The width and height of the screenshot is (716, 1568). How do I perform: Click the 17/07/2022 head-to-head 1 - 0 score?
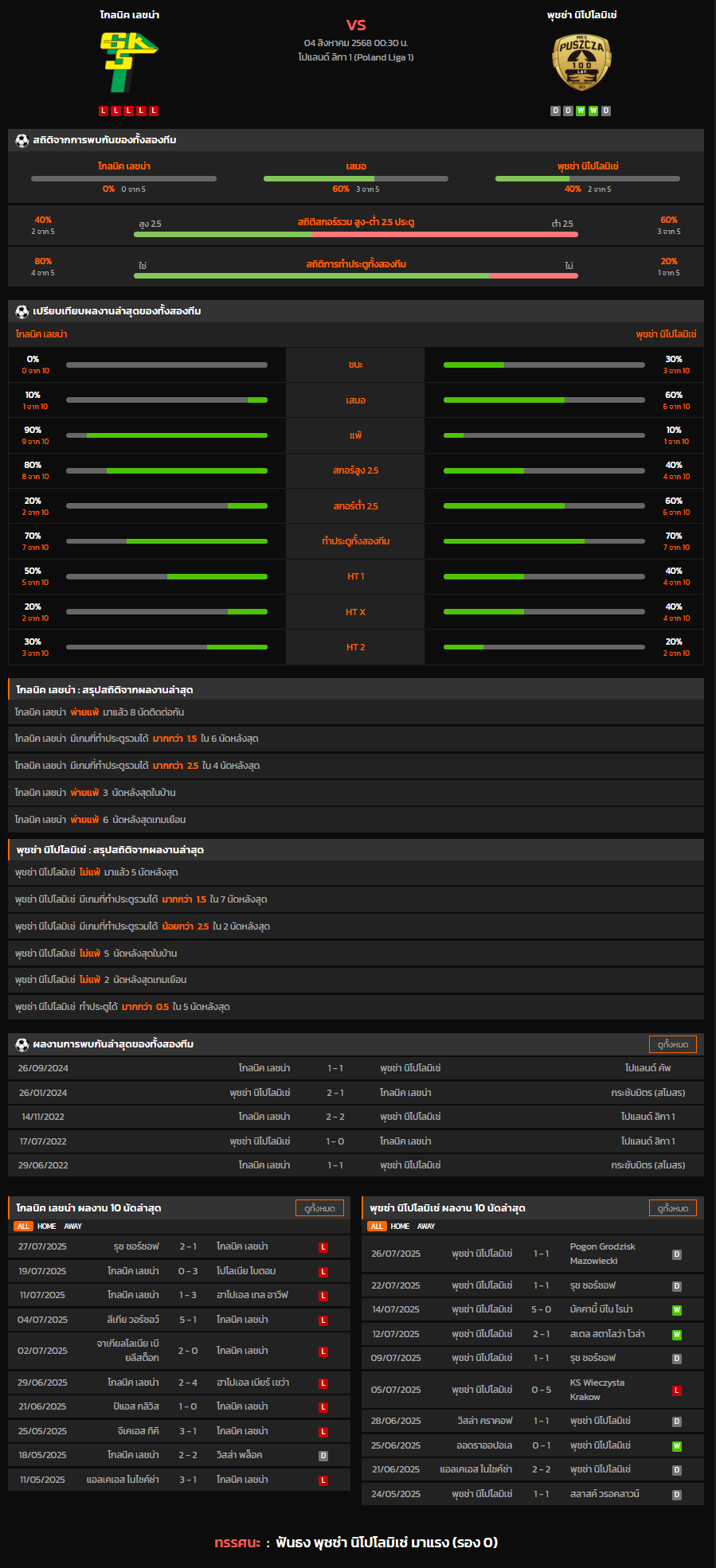pyautogui.click(x=335, y=1141)
